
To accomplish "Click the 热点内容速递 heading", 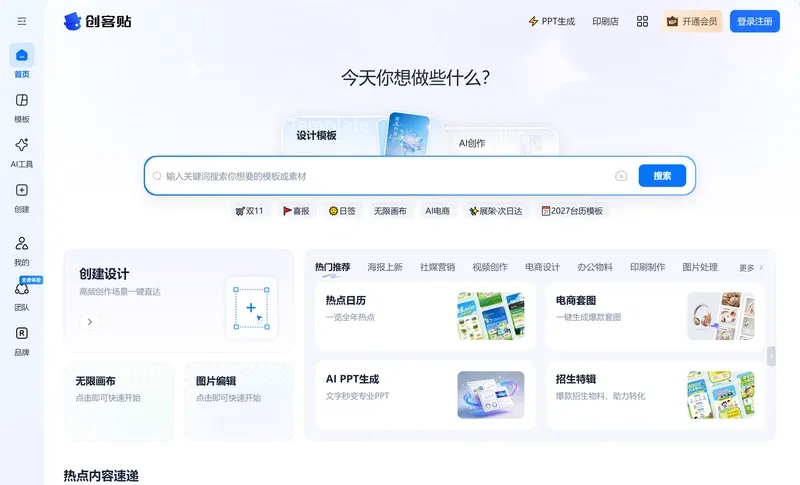I will pos(101,475).
